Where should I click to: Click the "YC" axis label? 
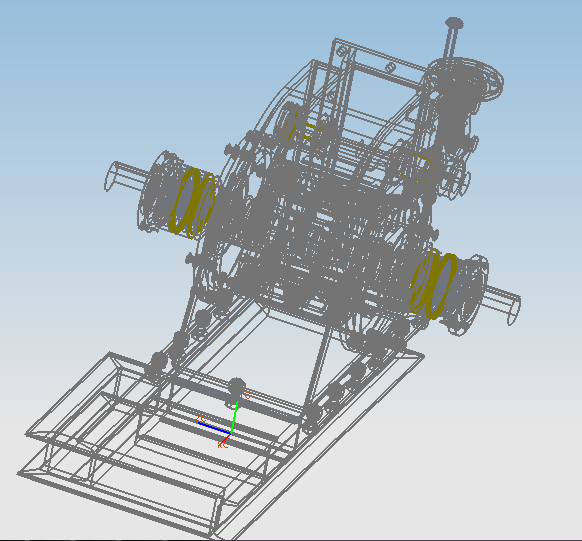coord(245,396)
